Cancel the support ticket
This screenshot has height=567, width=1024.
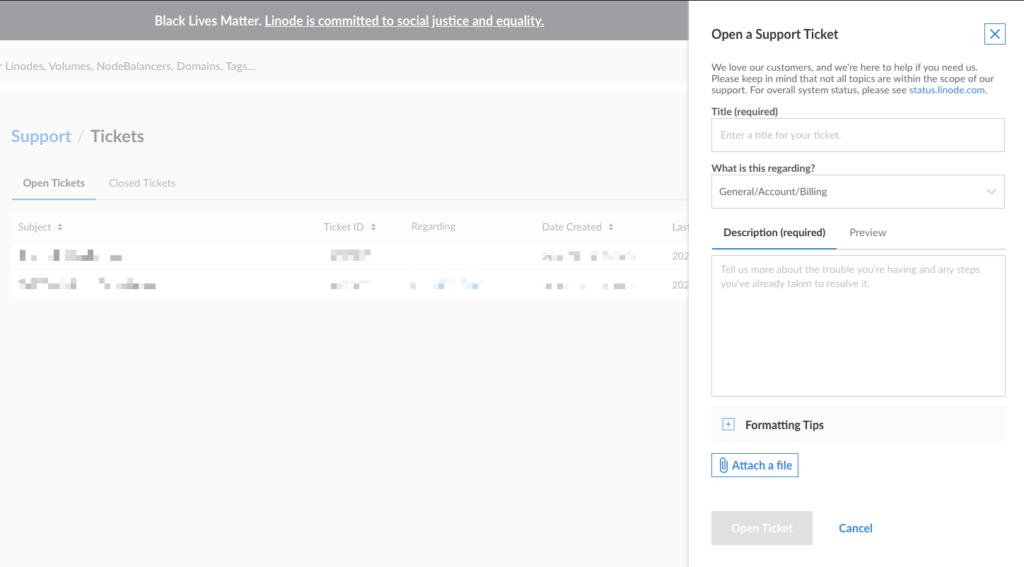[x=855, y=528]
